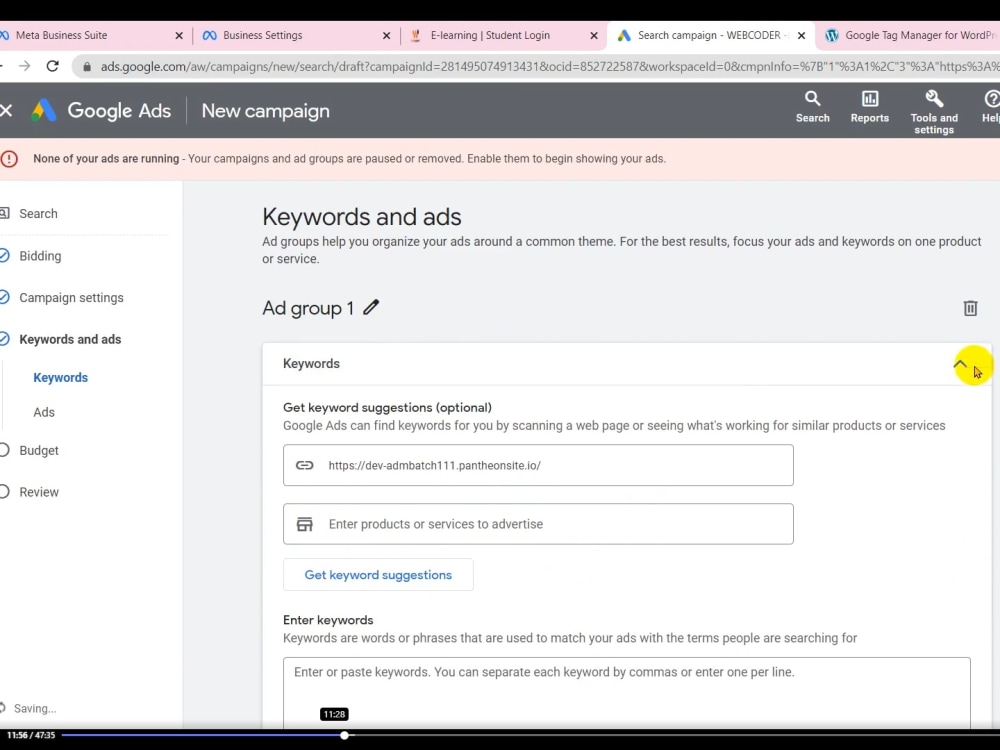Edit Ad group 1 name with pencil icon

pyautogui.click(x=371, y=308)
